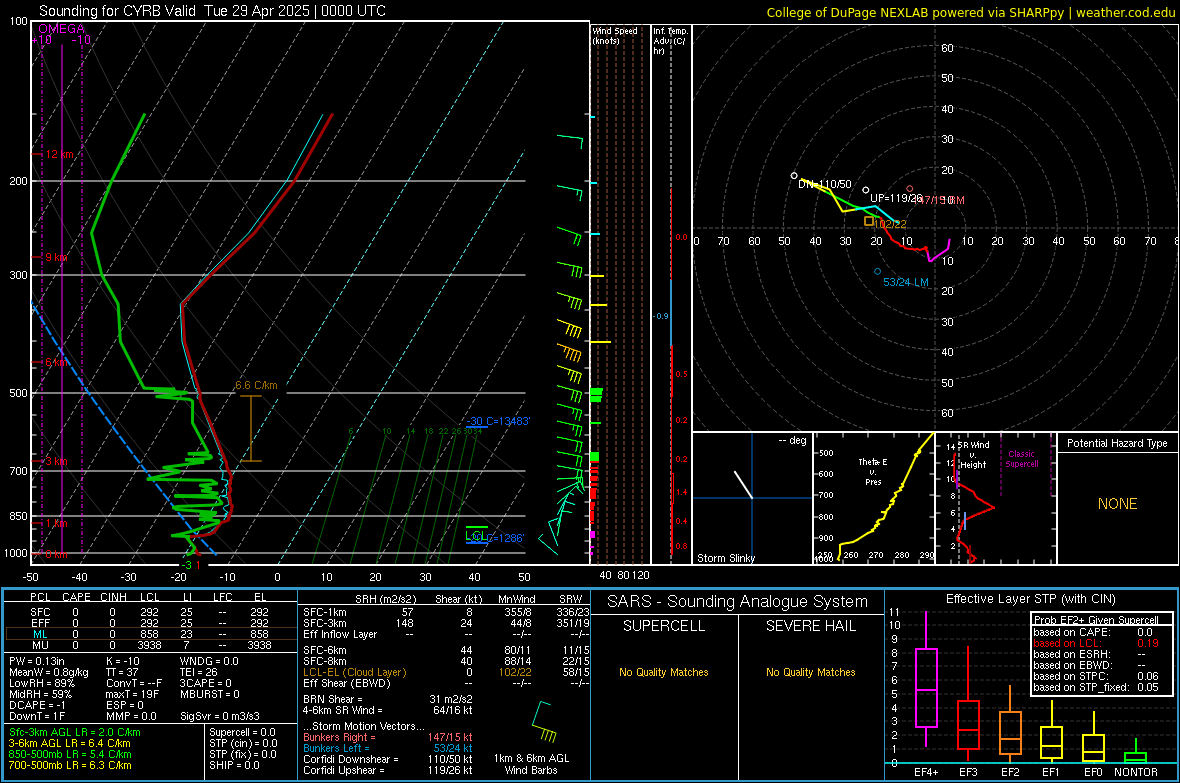The height and width of the screenshot is (783, 1180).
Task: Click the MeanW = 0.8g/kg value
Action: (49, 672)
